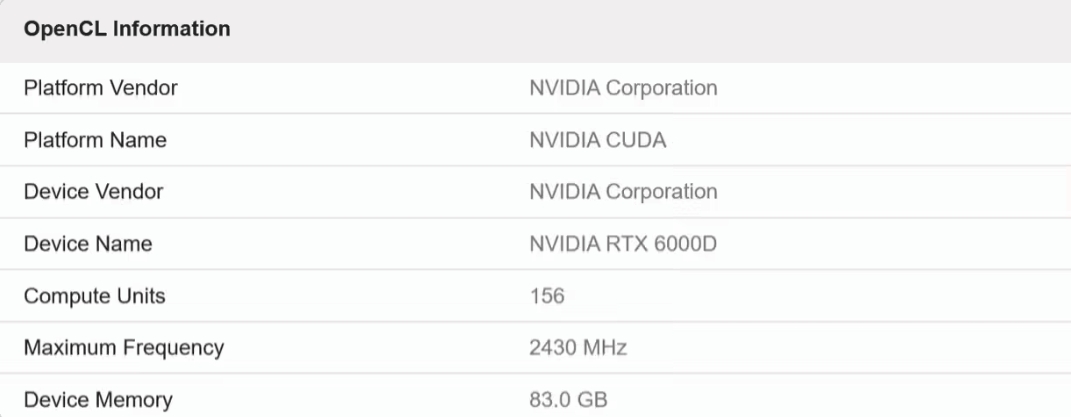Viewport: 1071px width, 417px height.
Task: Click the Platform Name label
Action: [95, 140]
